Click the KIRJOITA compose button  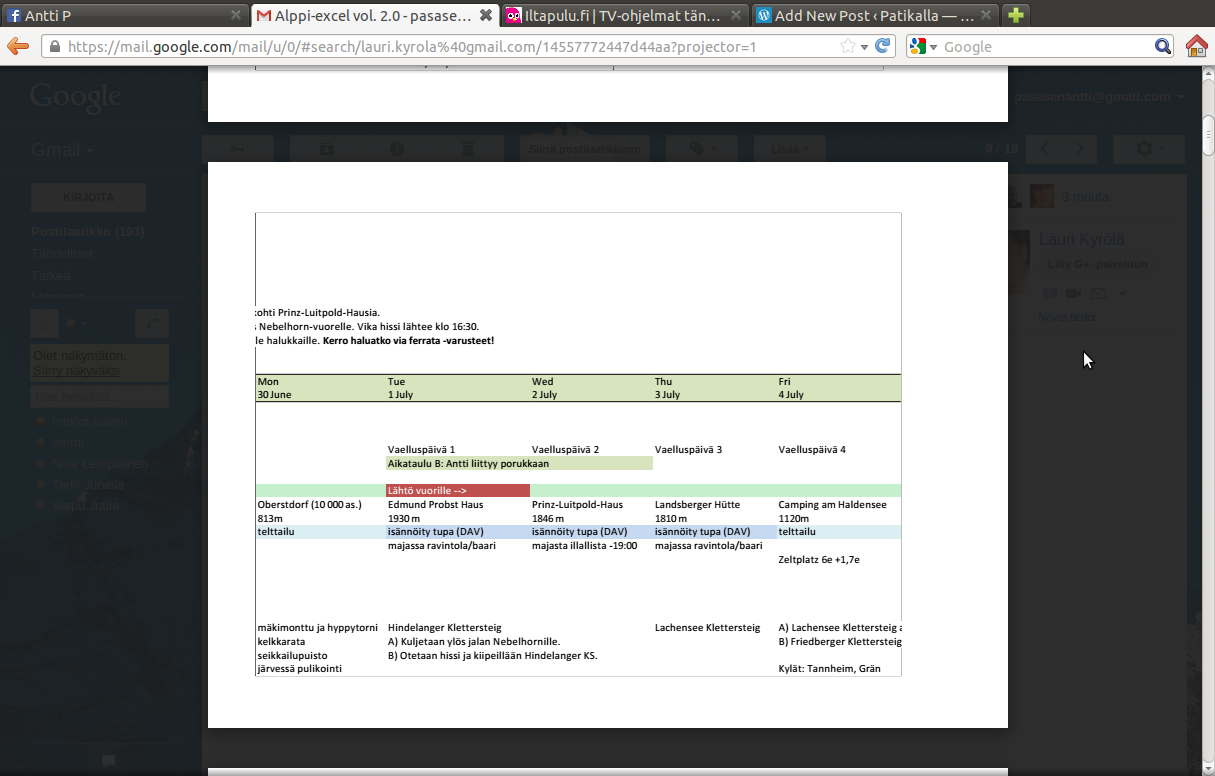88,197
